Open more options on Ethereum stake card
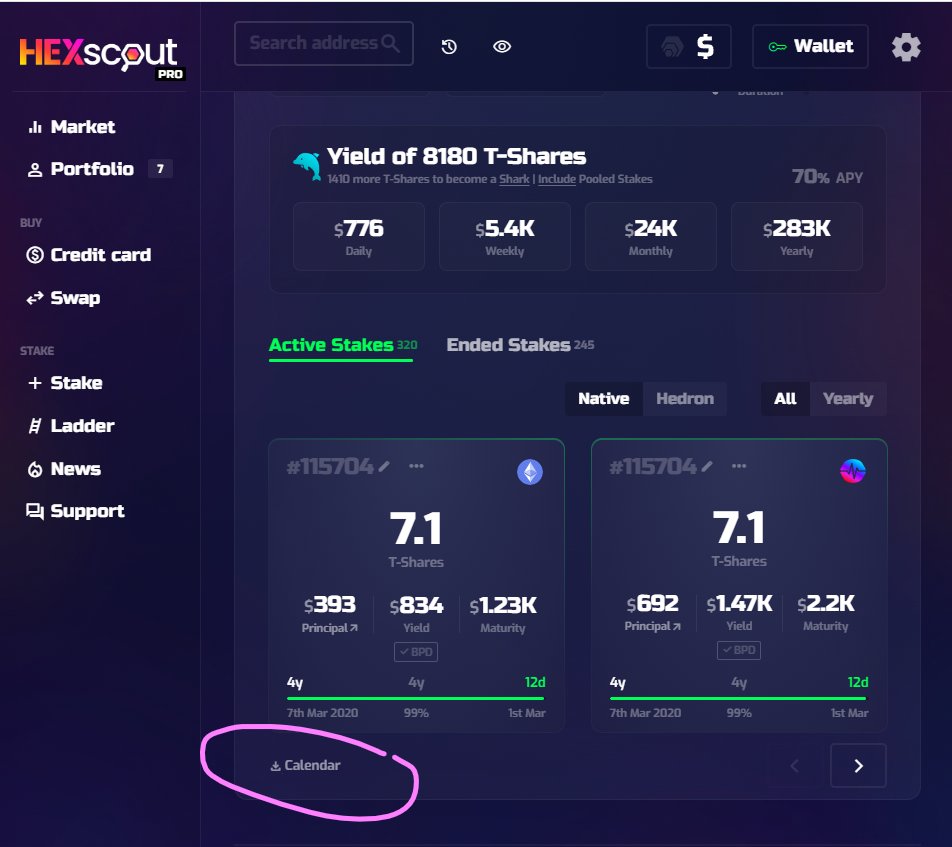The height and width of the screenshot is (847, 952). click(416, 466)
